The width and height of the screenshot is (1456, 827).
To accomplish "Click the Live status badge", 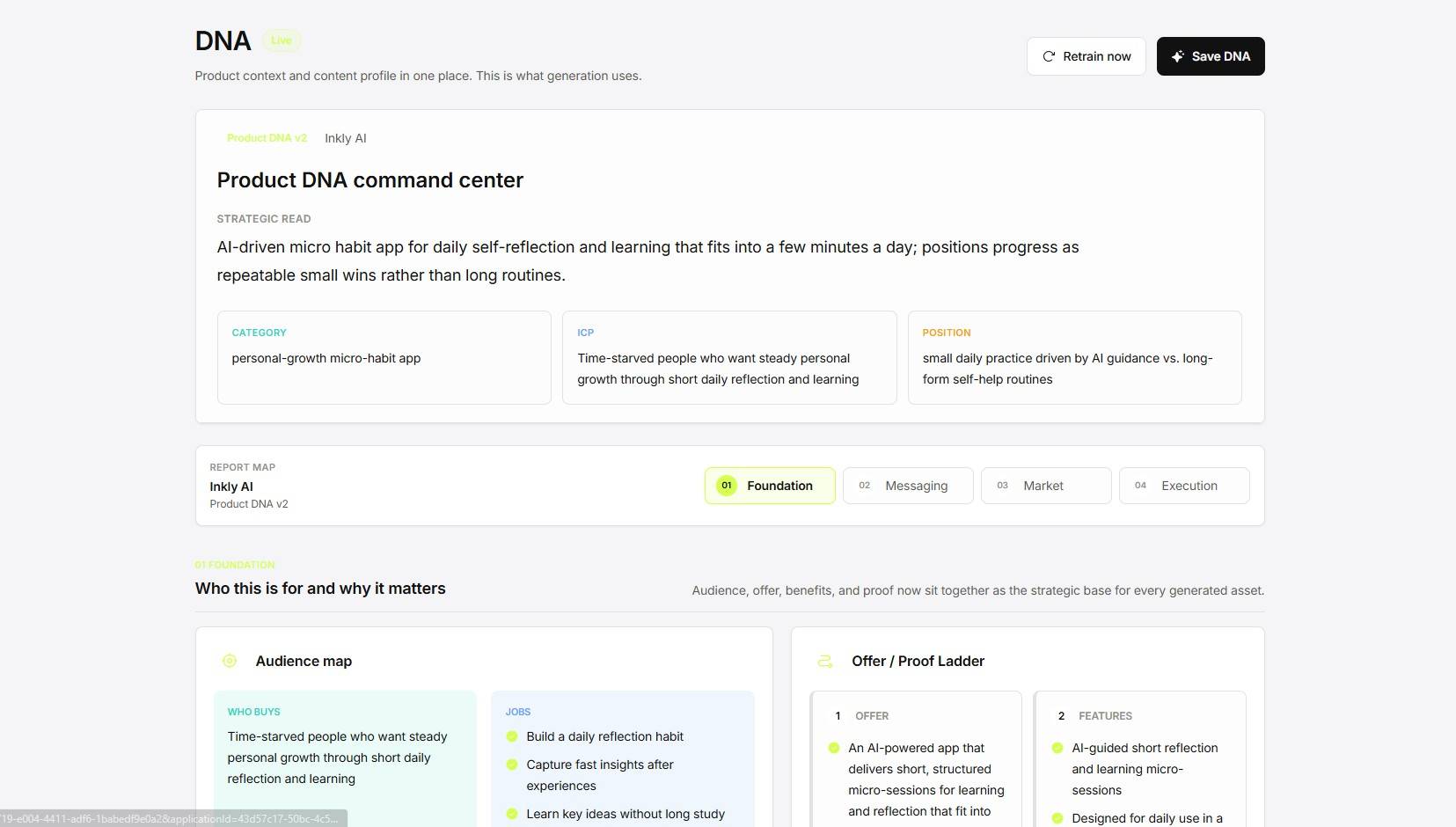I will [x=282, y=40].
